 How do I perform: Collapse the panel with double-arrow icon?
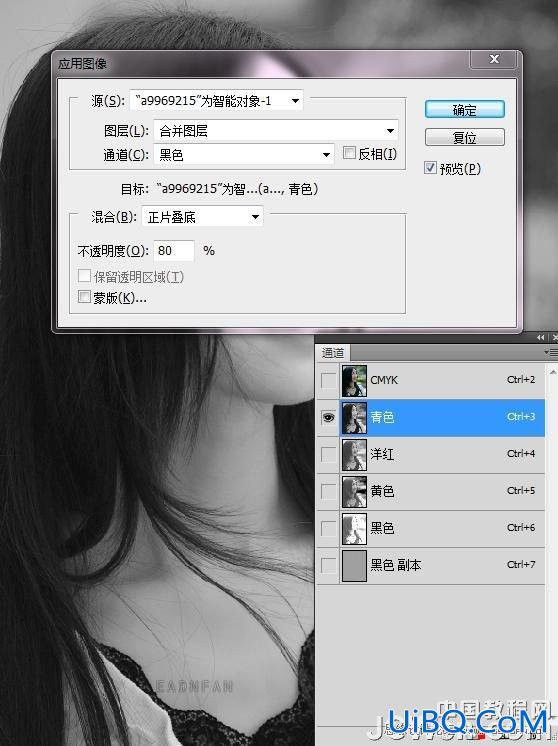[x=540, y=337]
